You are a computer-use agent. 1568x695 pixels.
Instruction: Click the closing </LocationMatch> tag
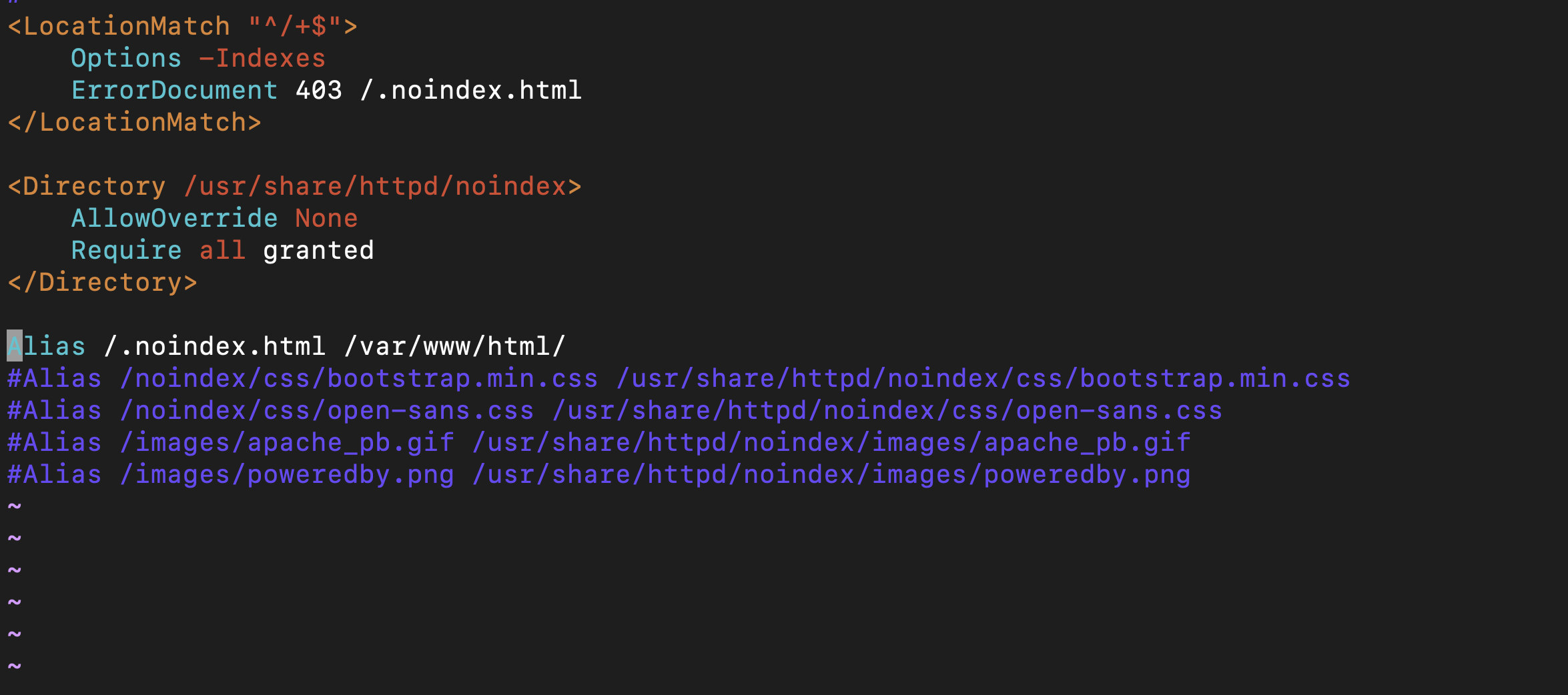134,123
